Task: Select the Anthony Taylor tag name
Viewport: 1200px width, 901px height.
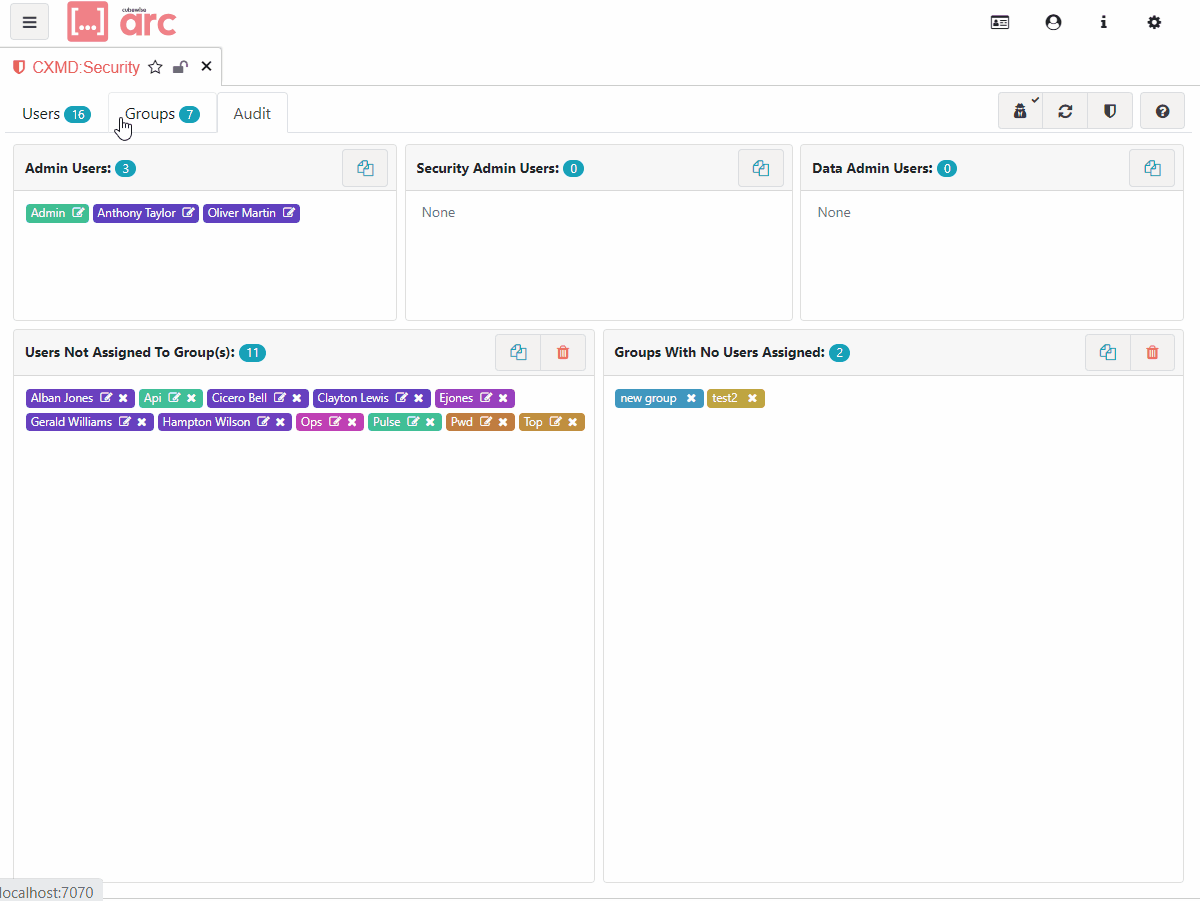Action: click(136, 213)
